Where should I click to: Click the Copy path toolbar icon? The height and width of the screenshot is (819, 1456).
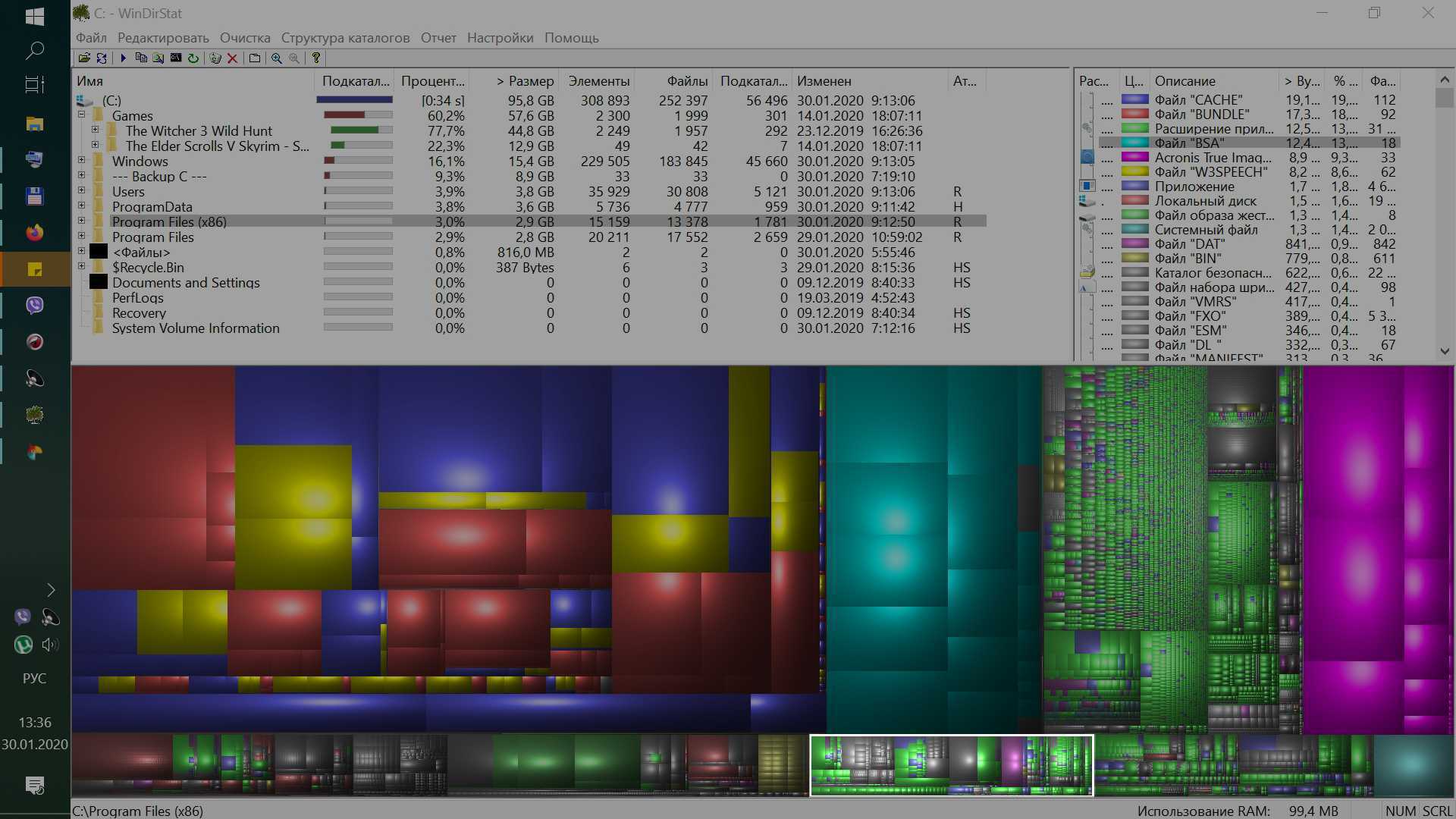[141, 58]
